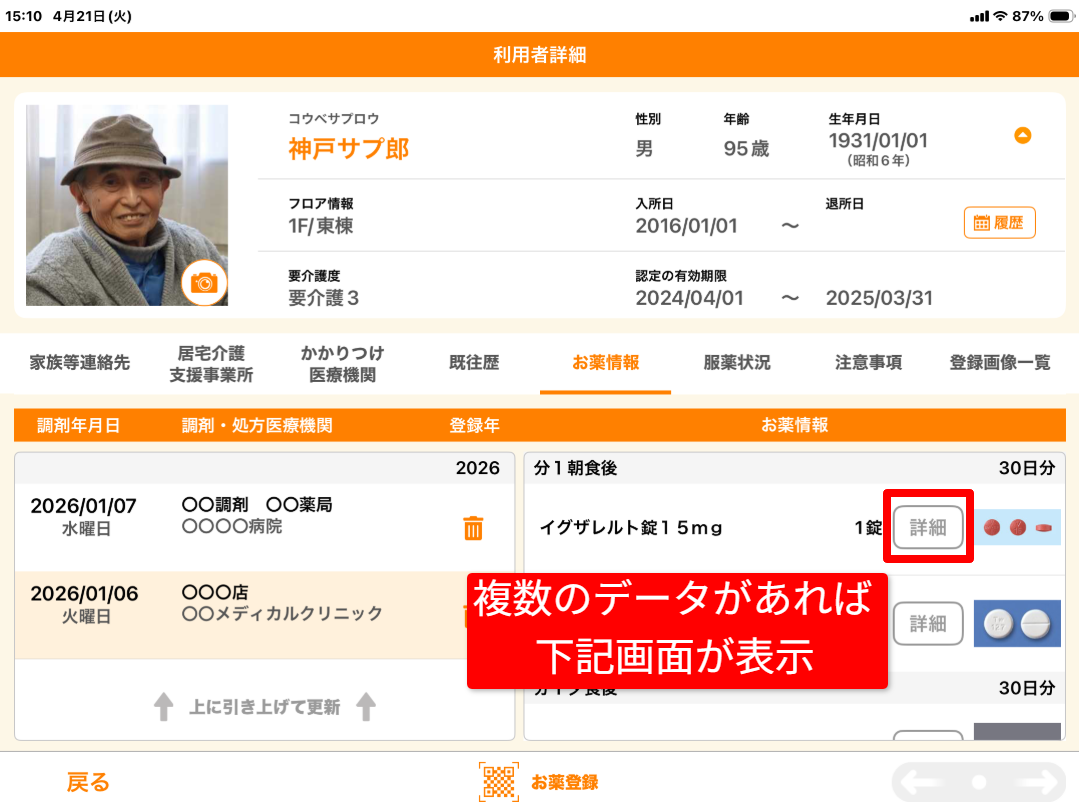
Task: Select the かかりつけ医療機関 tab
Action: pyautogui.click(x=342, y=364)
